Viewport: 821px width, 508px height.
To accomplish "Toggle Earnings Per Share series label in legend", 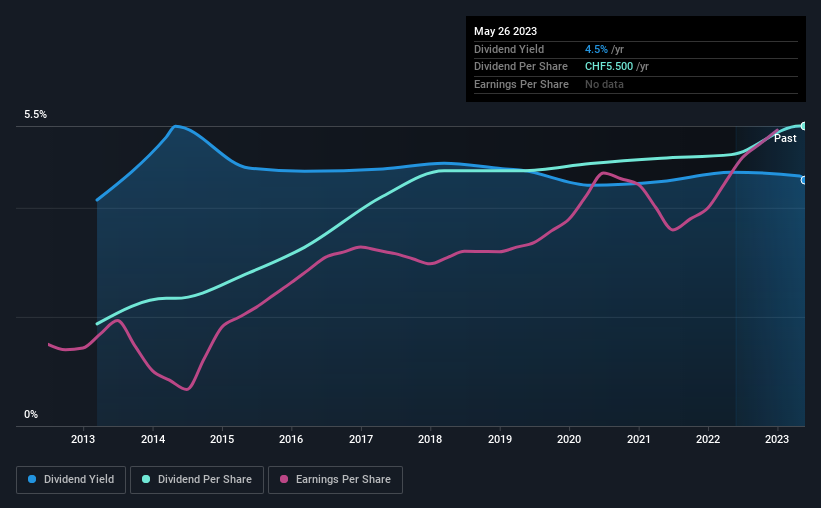I will pos(342,480).
